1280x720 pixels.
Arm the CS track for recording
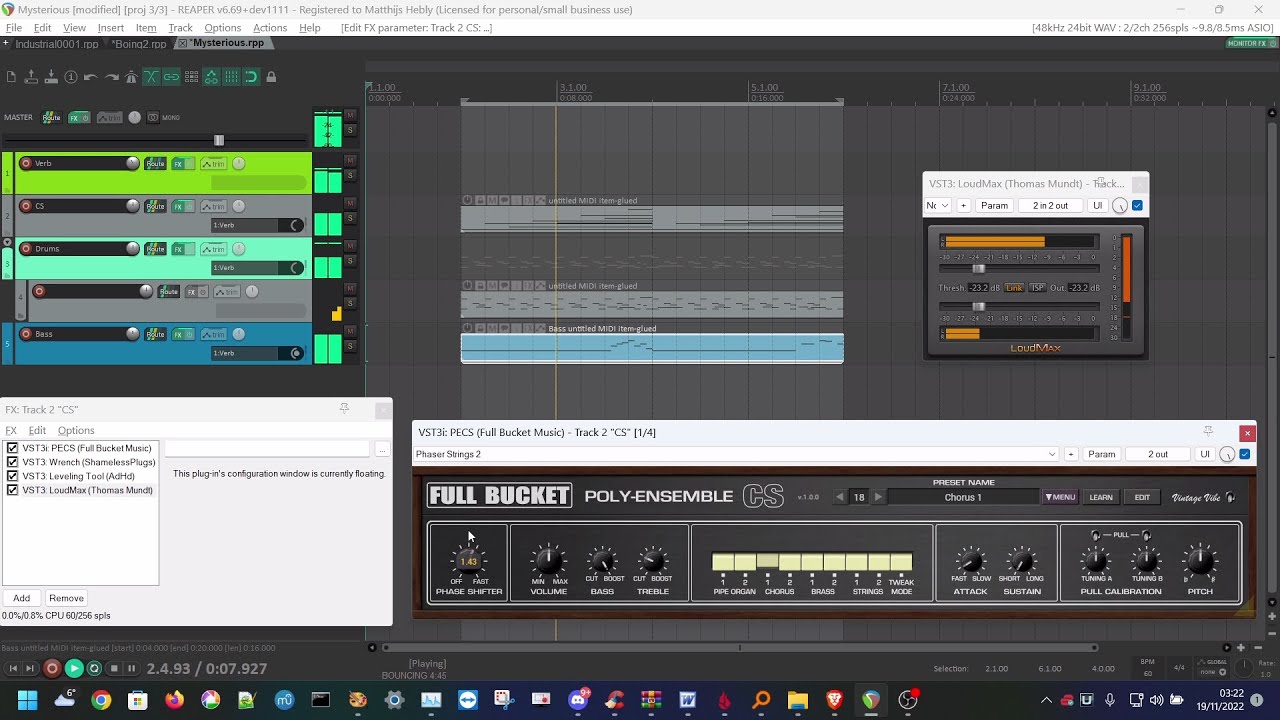point(26,206)
